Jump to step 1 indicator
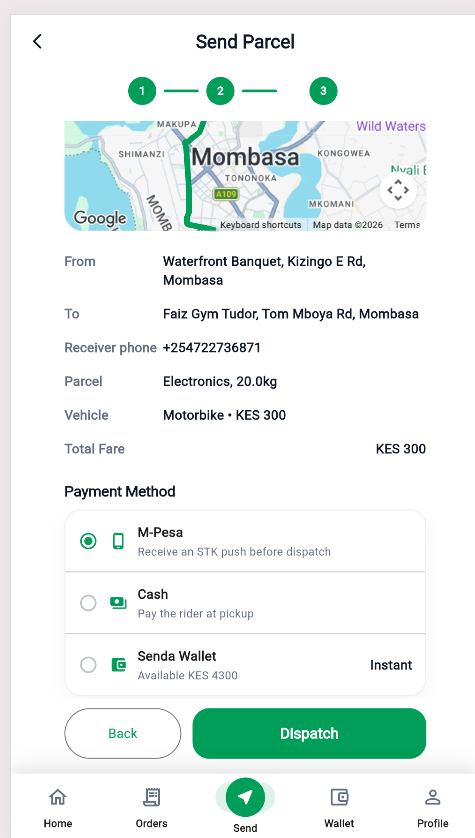 coord(142,91)
